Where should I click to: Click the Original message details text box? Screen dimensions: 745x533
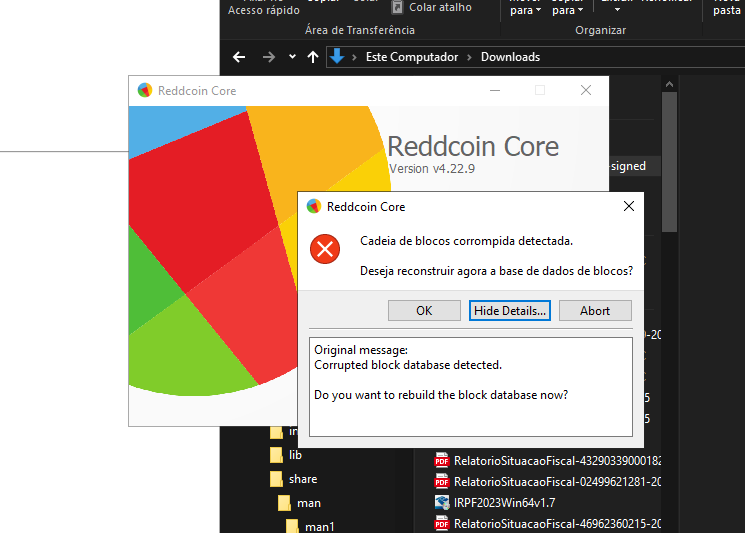coord(470,387)
